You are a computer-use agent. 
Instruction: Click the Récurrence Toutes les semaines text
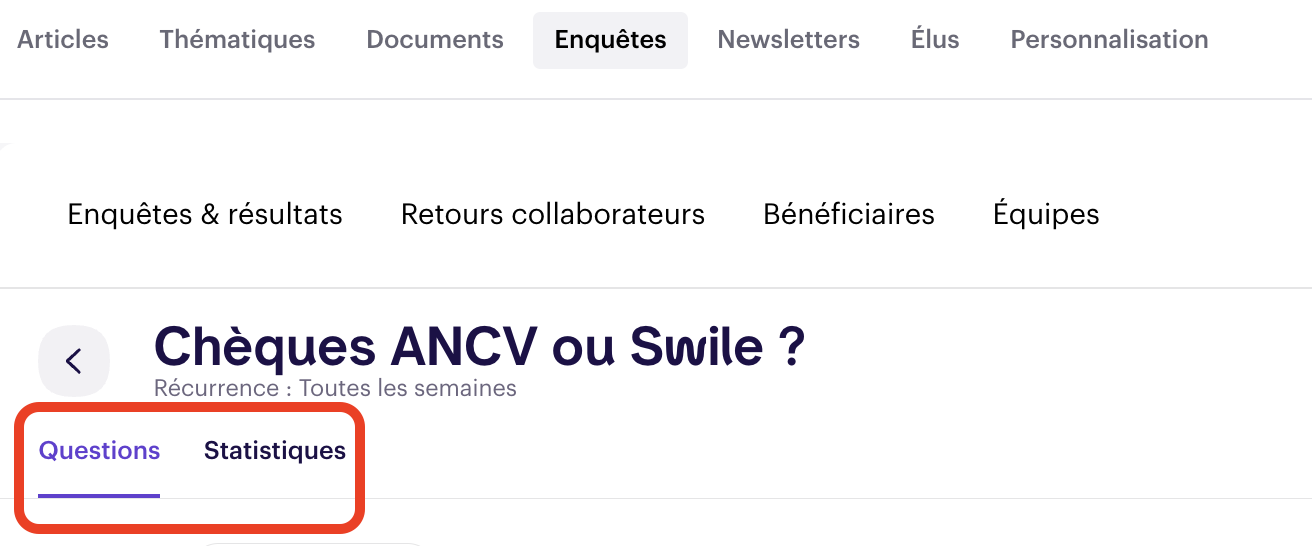point(335,388)
